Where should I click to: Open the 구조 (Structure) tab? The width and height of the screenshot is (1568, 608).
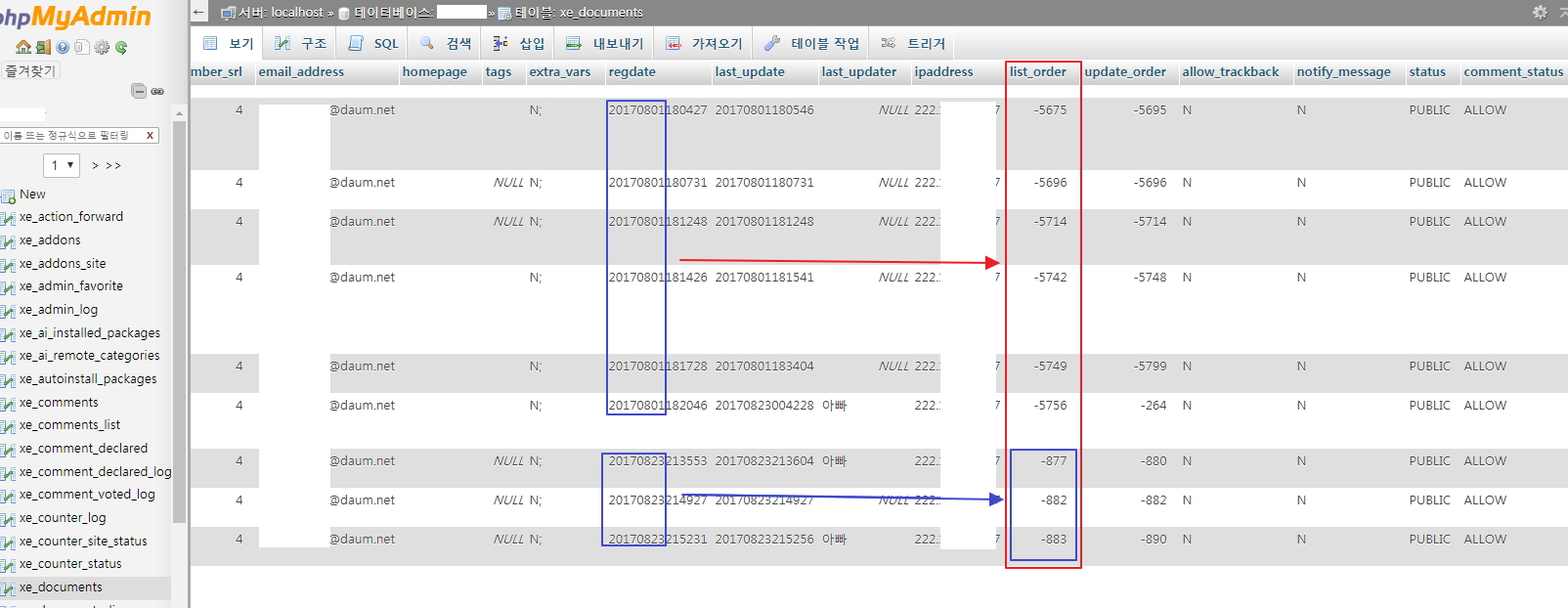tap(301, 43)
